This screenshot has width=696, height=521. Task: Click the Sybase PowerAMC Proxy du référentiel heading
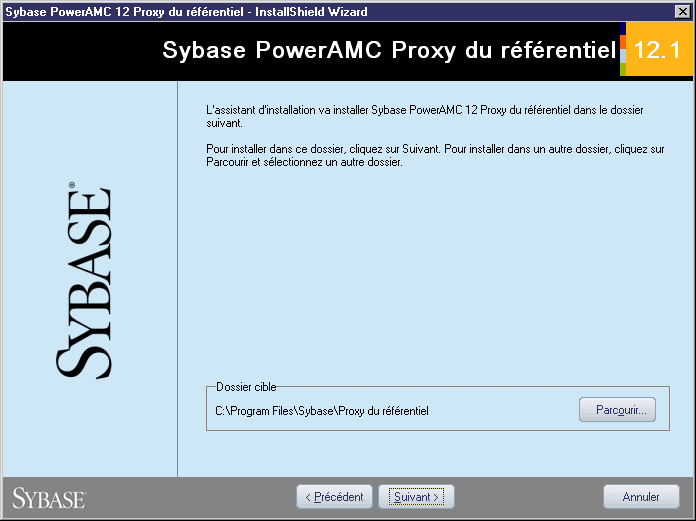pos(389,50)
